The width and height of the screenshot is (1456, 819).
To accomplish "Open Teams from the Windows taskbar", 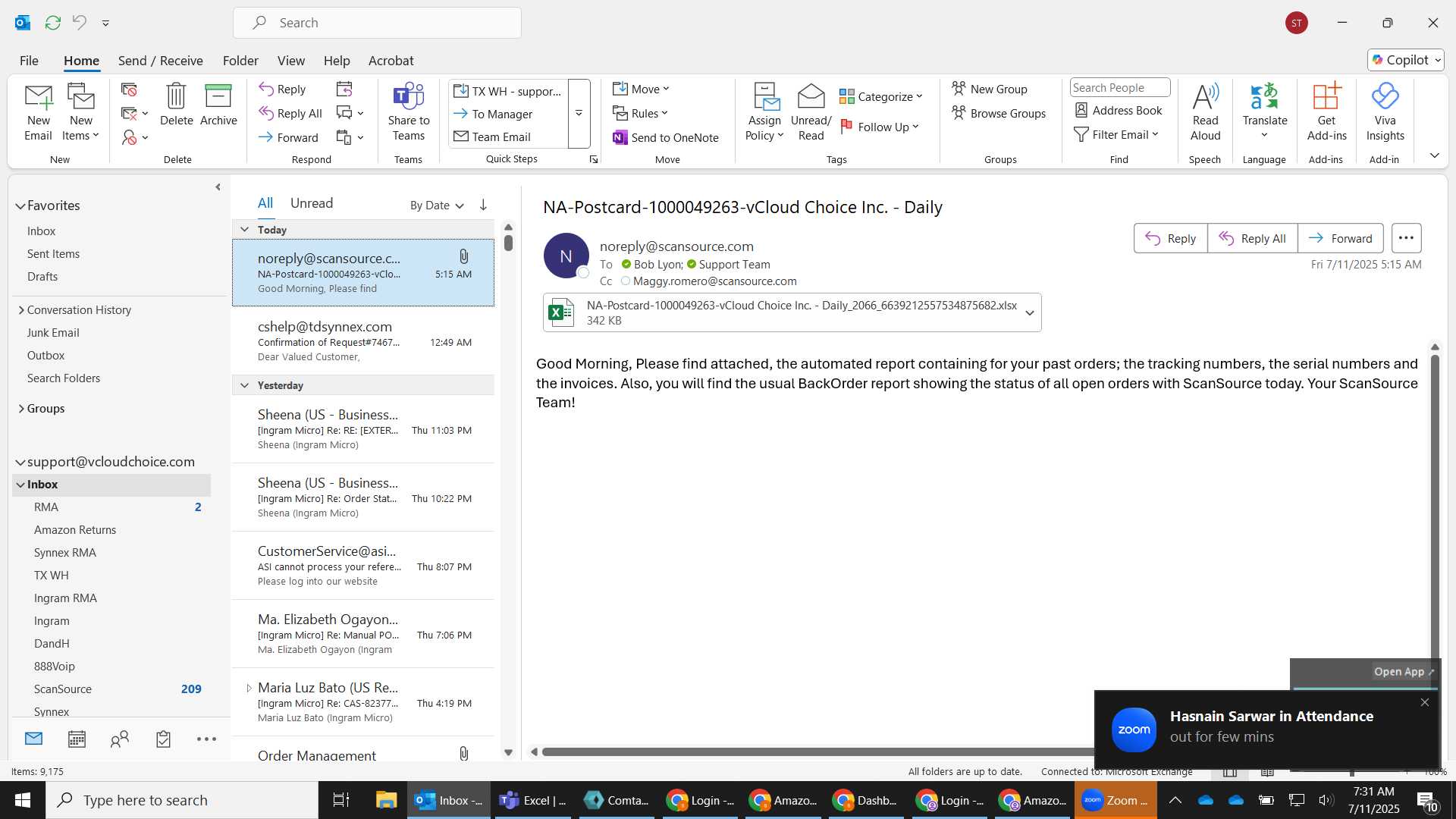I will pyautogui.click(x=533, y=800).
